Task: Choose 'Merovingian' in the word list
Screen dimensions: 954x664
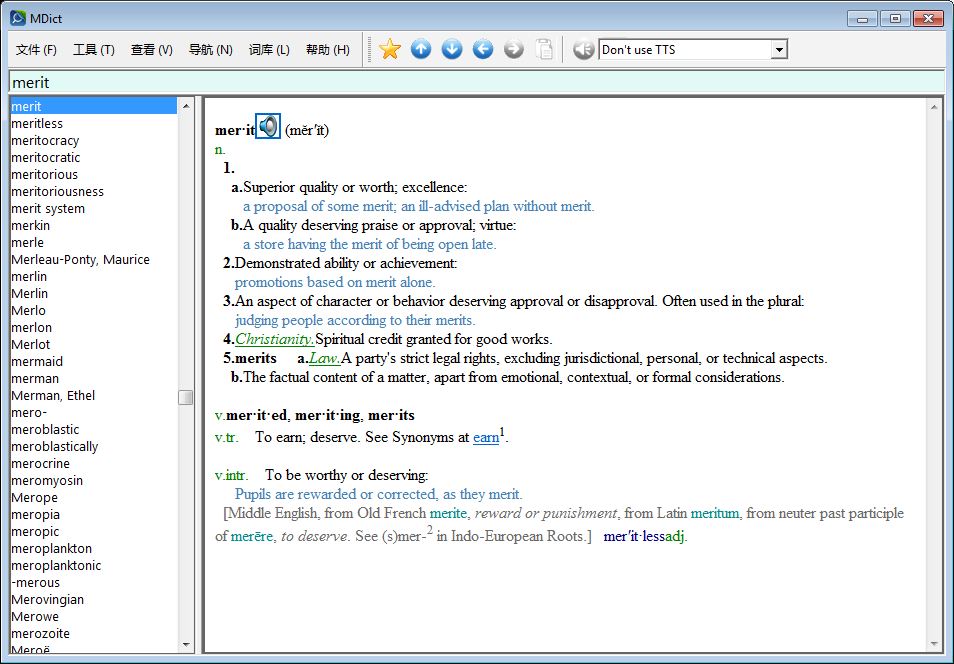Action: 47,599
